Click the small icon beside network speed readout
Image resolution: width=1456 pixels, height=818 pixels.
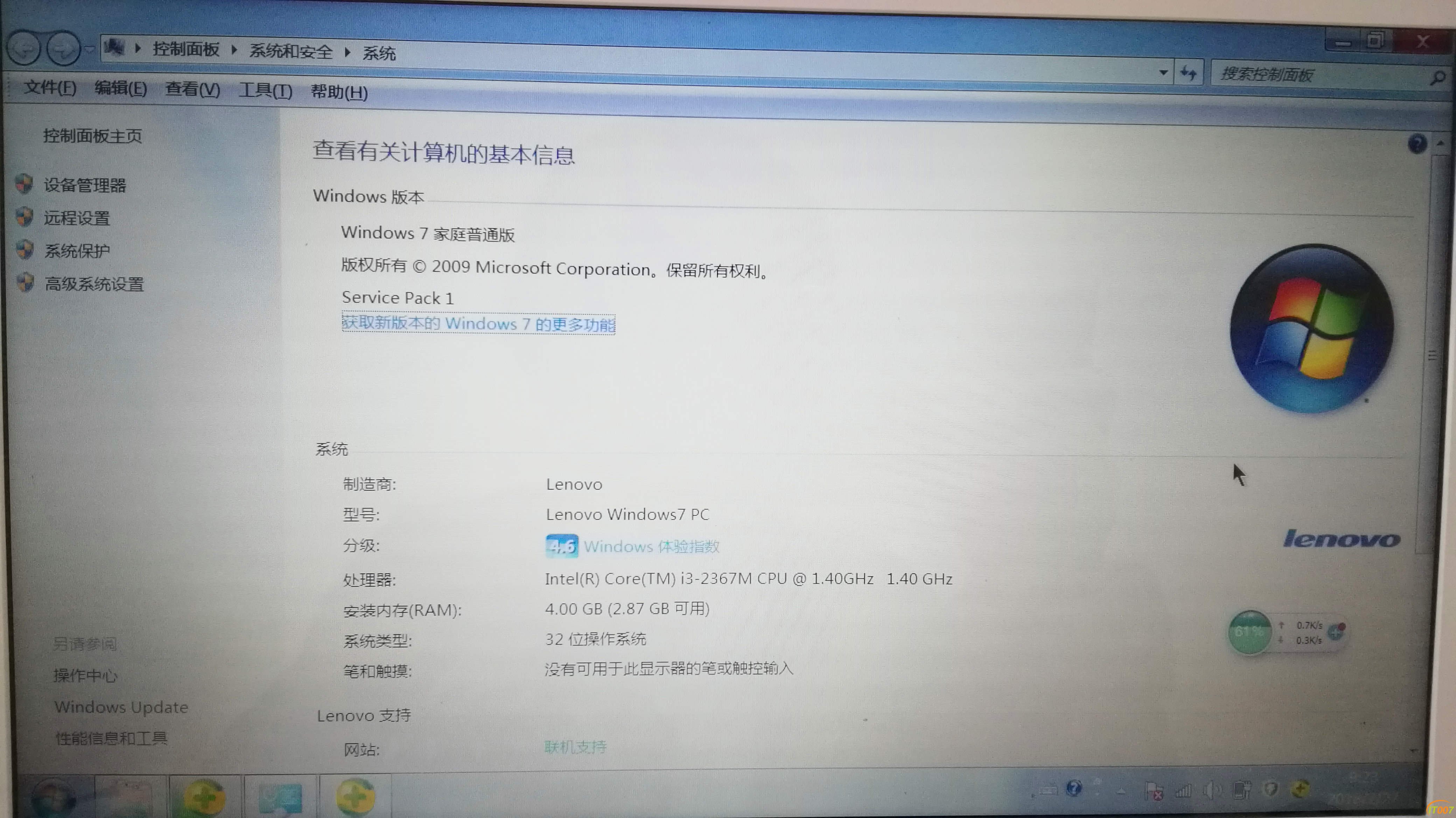click(1336, 631)
